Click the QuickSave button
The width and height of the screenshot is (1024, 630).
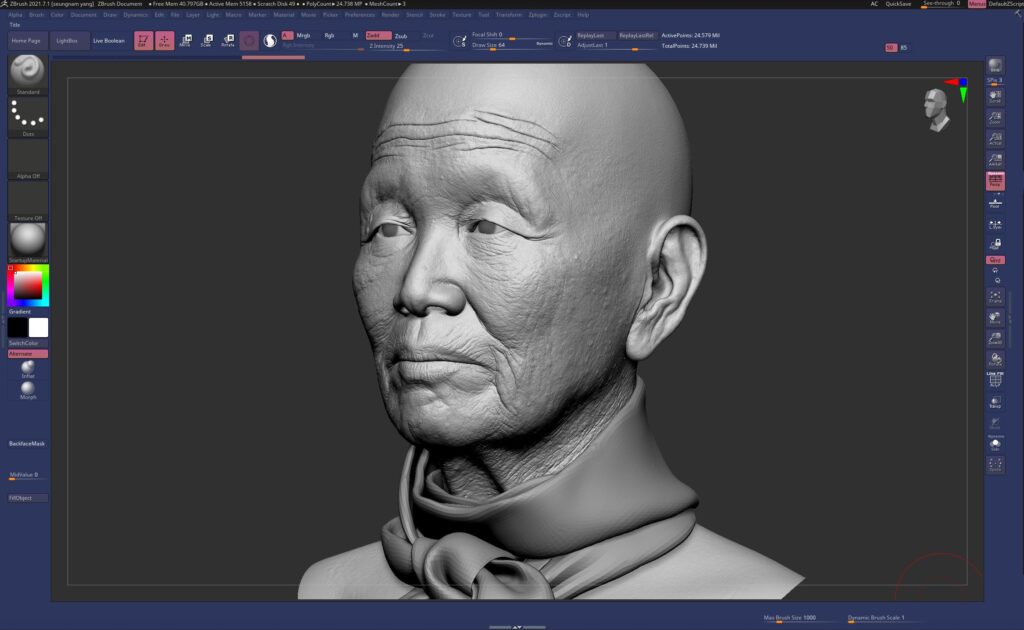coord(898,4)
